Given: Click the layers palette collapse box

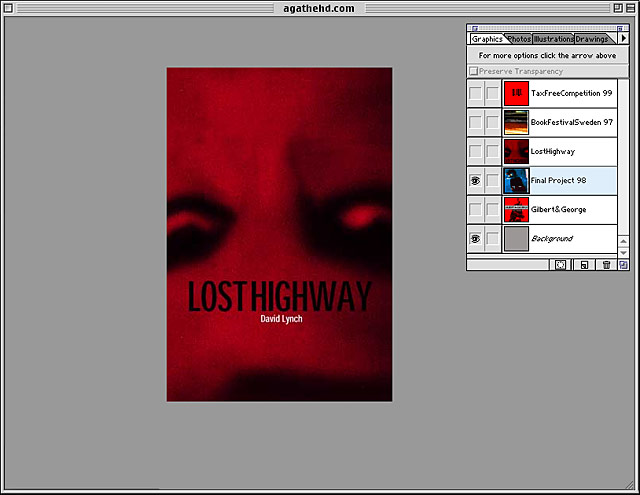Looking at the screenshot, I should click(620, 28).
